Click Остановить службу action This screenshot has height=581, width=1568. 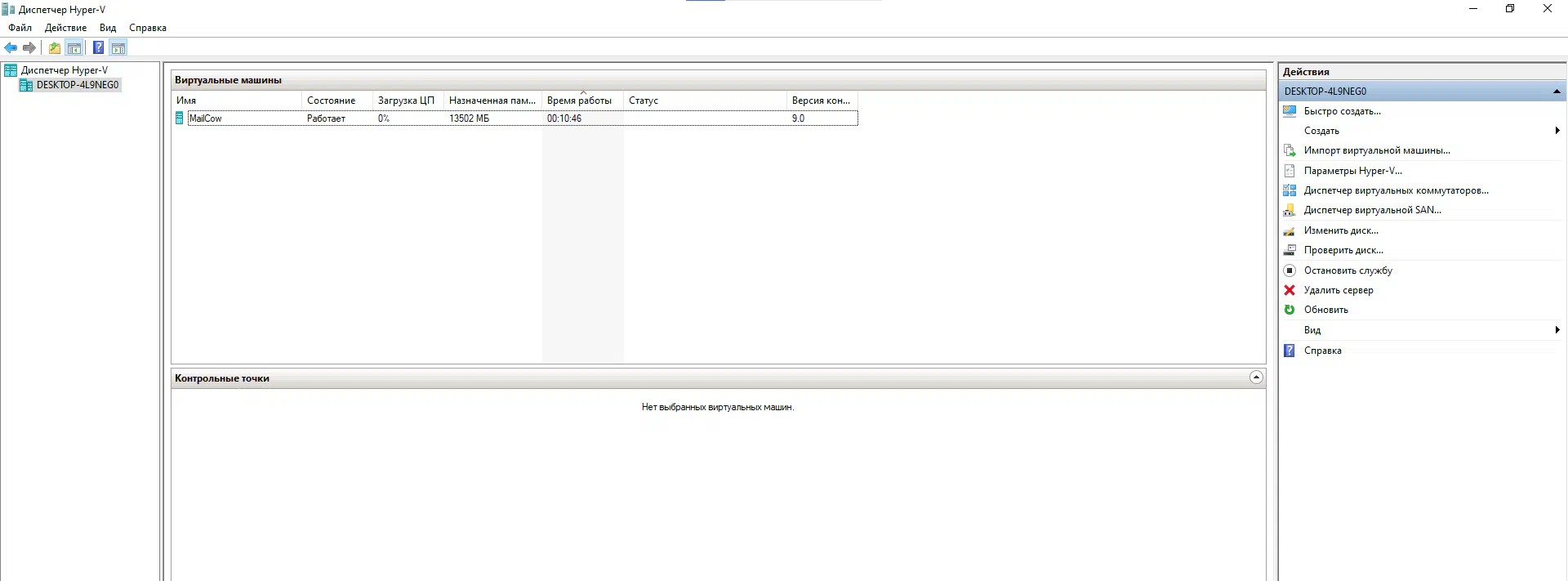pyautogui.click(x=1348, y=270)
